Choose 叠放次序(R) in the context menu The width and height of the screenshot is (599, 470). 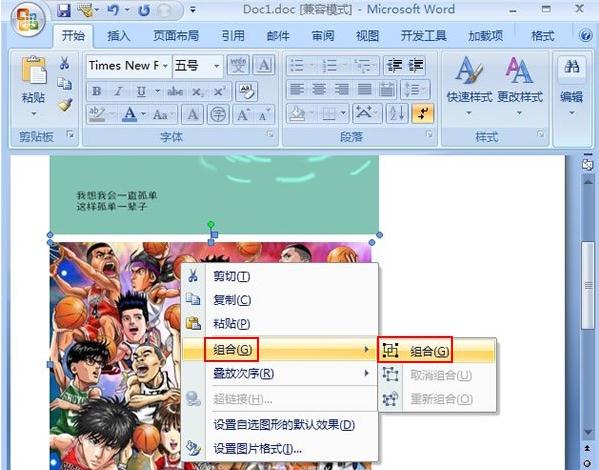[x=280, y=373]
